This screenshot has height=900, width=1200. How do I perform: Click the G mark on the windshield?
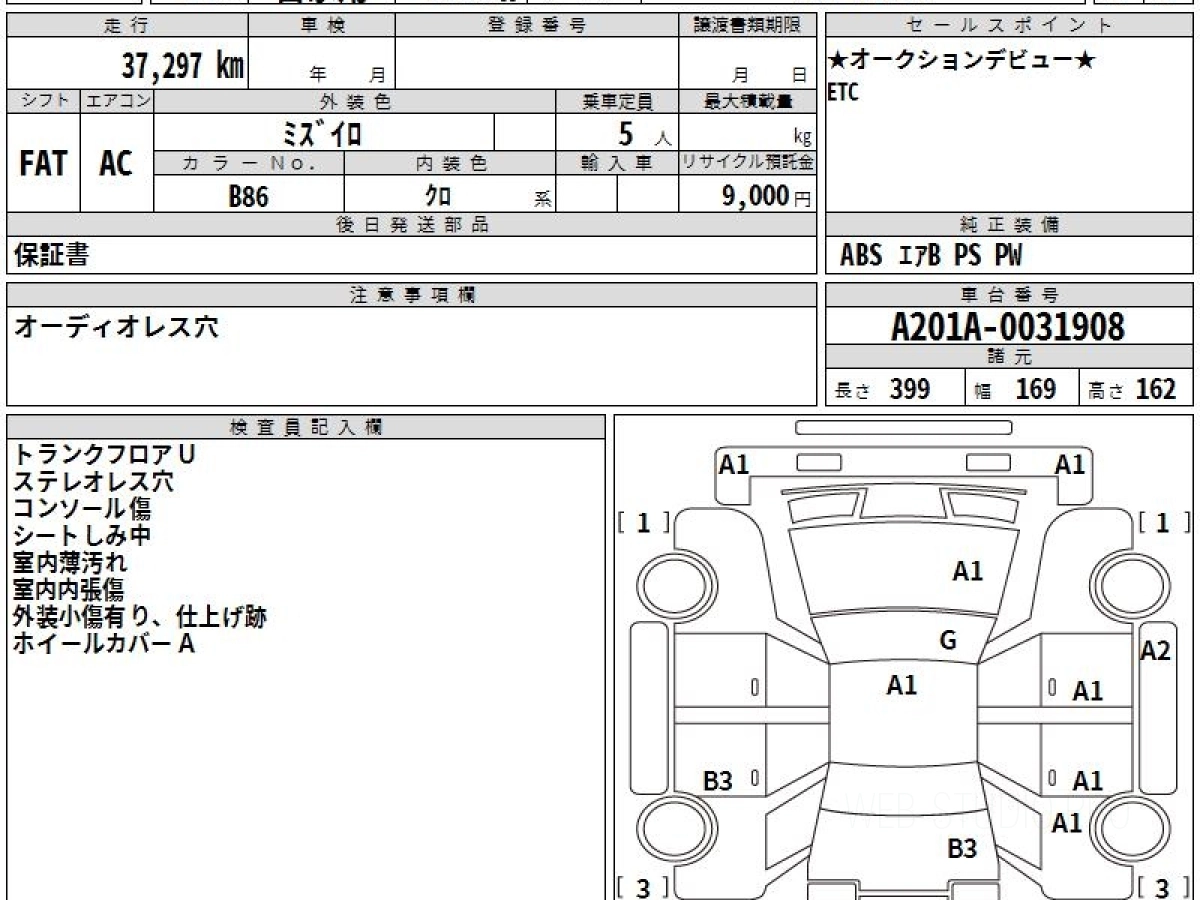[x=948, y=641]
